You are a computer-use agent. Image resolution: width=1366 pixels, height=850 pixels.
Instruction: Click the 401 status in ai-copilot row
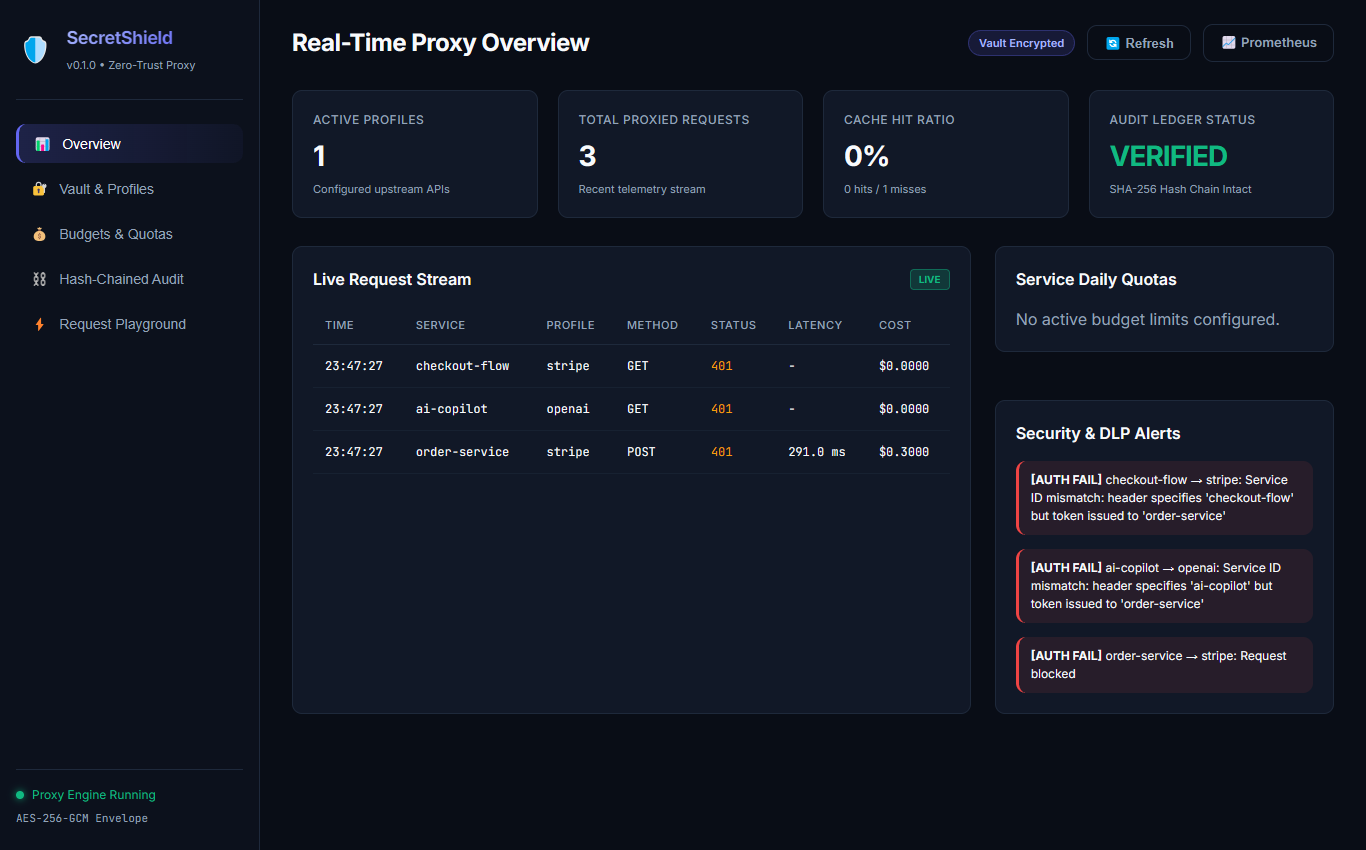tap(722, 409)
